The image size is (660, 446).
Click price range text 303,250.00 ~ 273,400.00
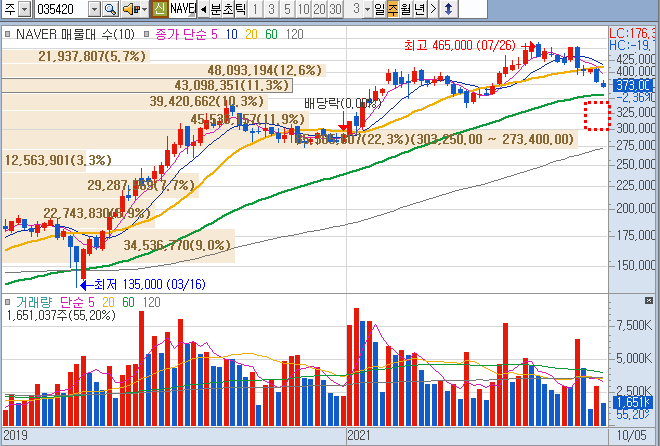493,139
